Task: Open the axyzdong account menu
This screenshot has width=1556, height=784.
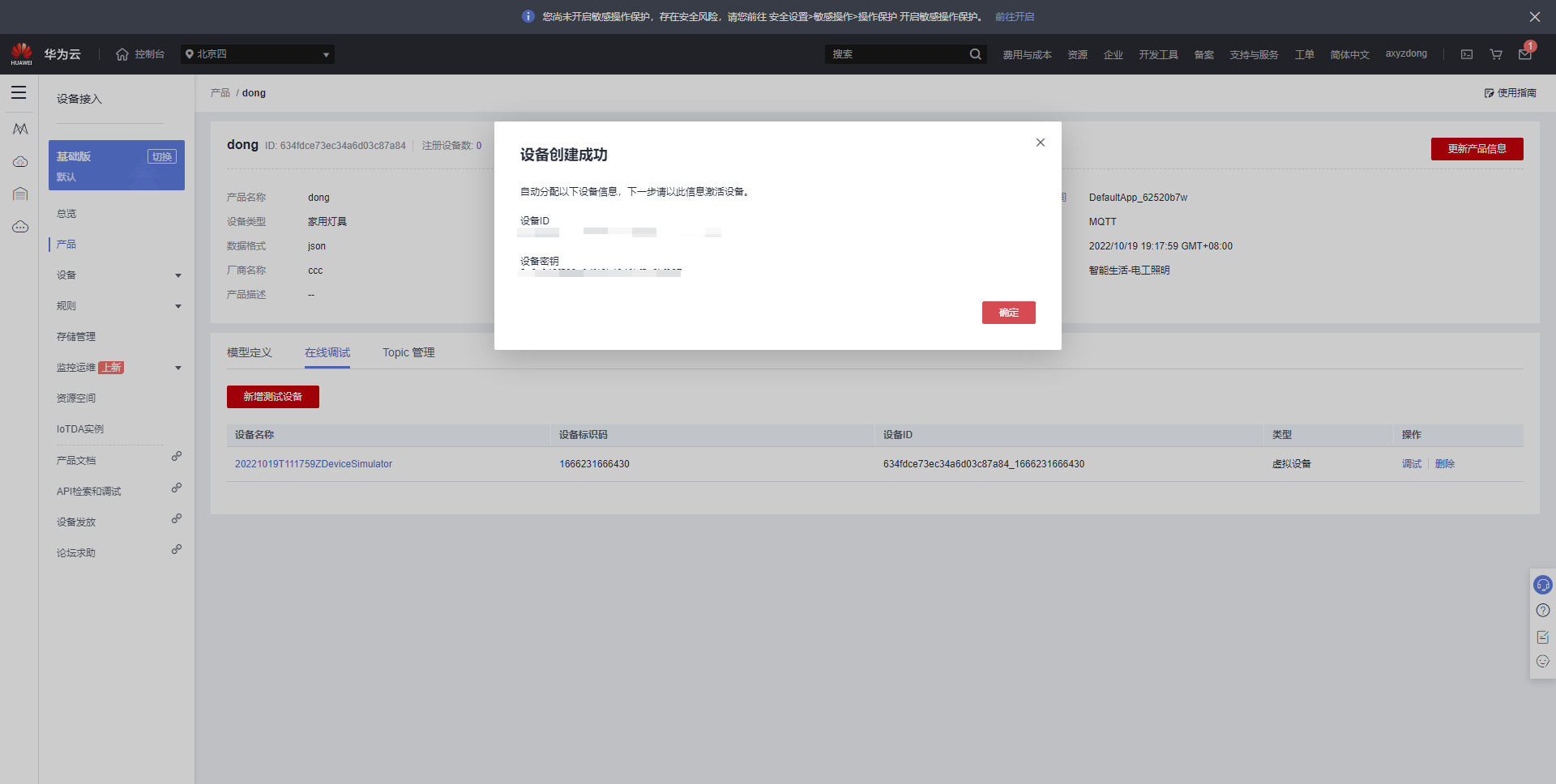Action: pos(1406,54)
